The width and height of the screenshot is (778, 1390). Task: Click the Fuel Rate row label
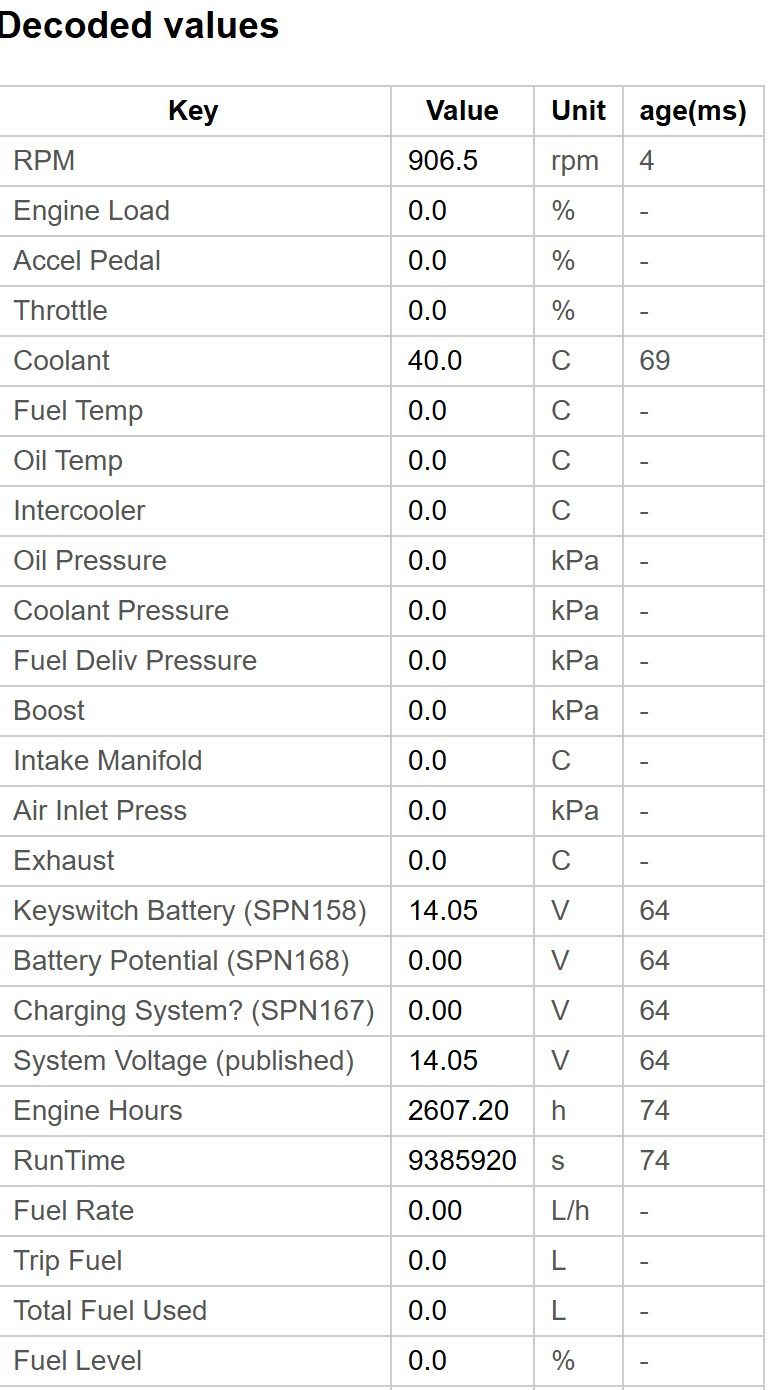pyautogui.click(x=73, y=1211)
